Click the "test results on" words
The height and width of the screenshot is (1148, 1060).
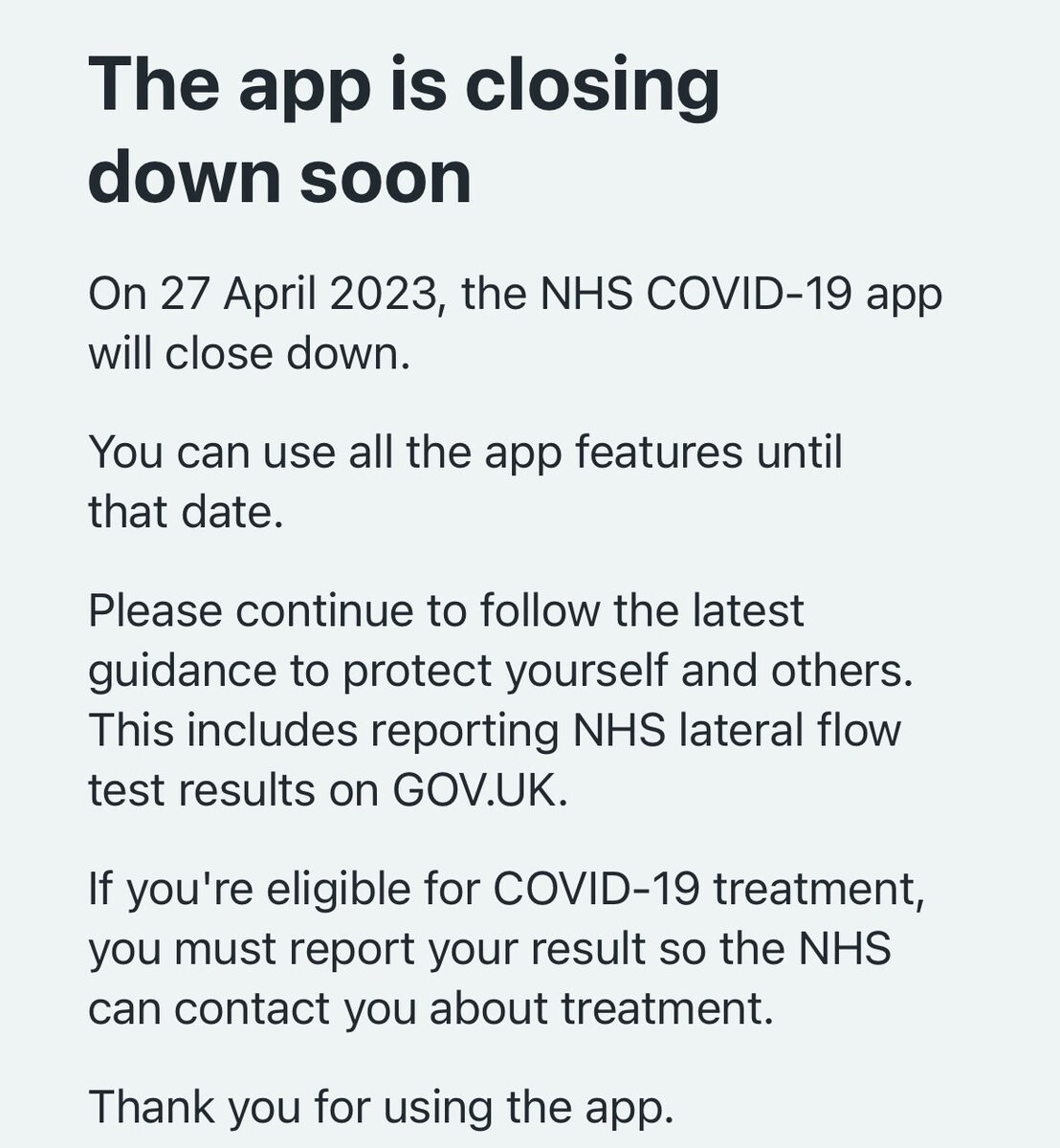click(234, 792)
